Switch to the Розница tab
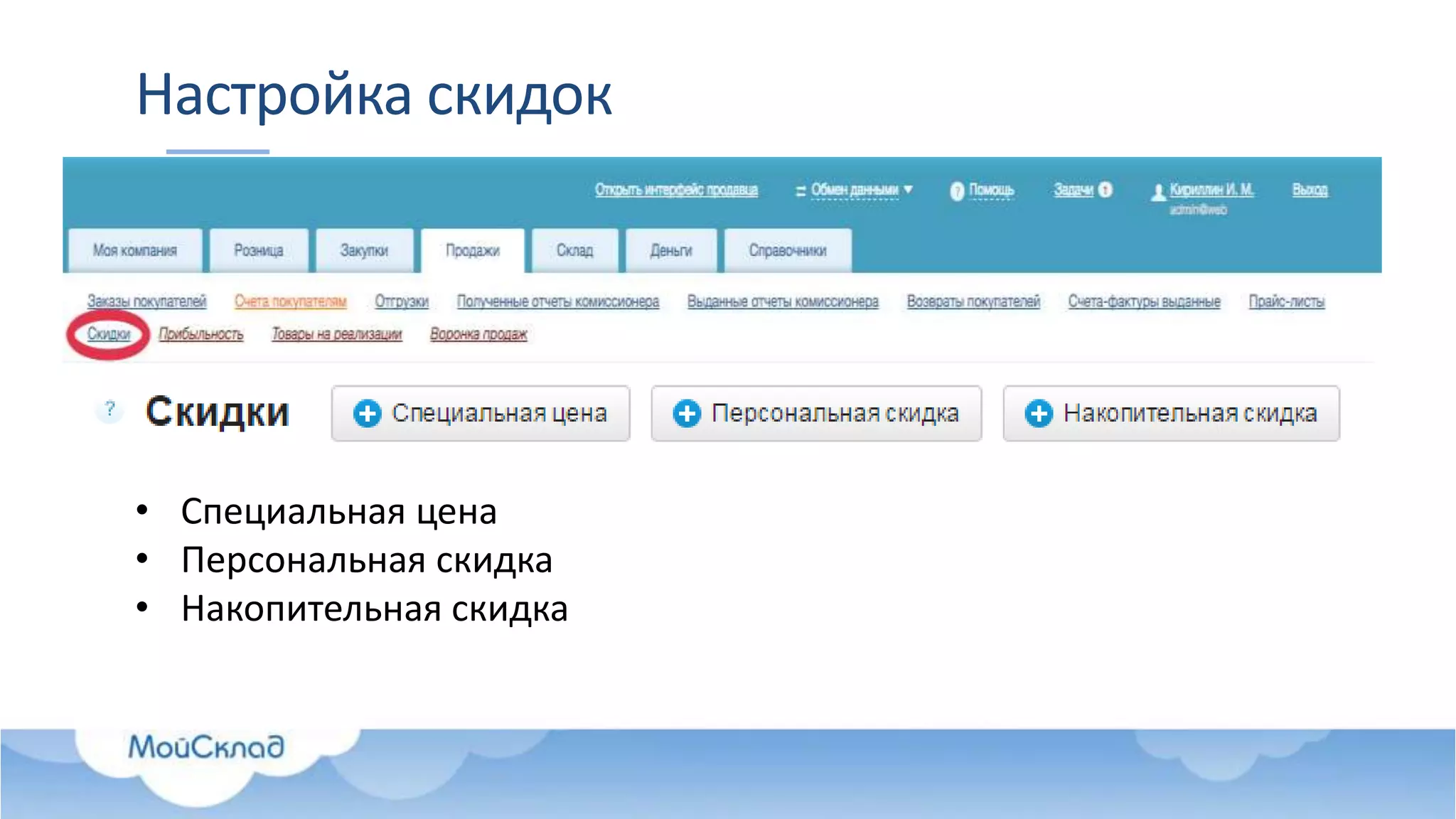The height and width of the screenshot is (819, 1456). 259,250
